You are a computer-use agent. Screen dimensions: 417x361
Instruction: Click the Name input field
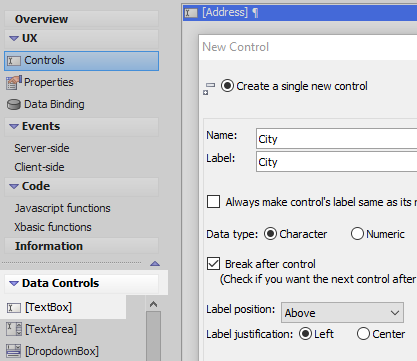point(337,139)
